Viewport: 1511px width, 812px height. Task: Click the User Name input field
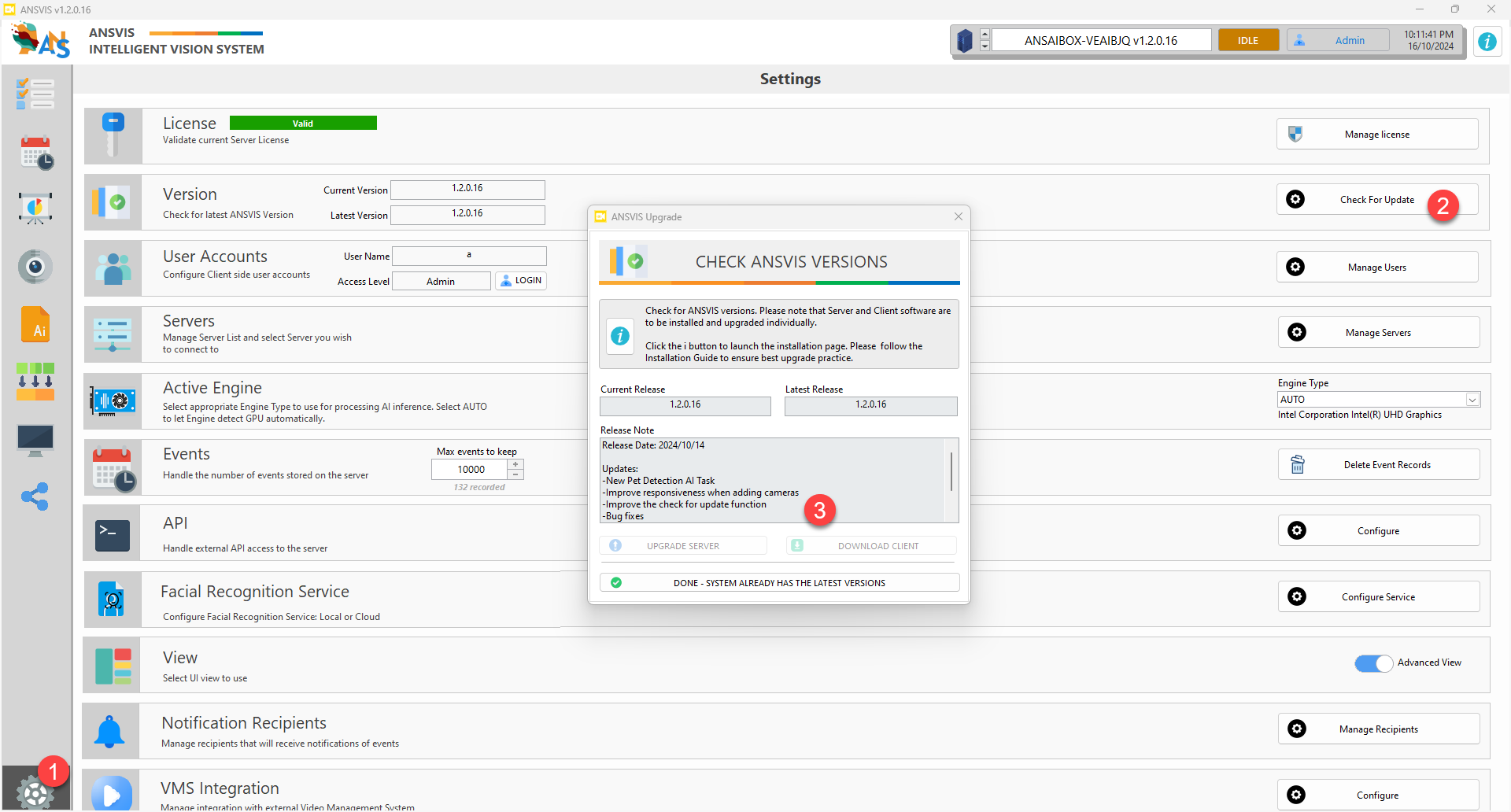click(469, 256)
